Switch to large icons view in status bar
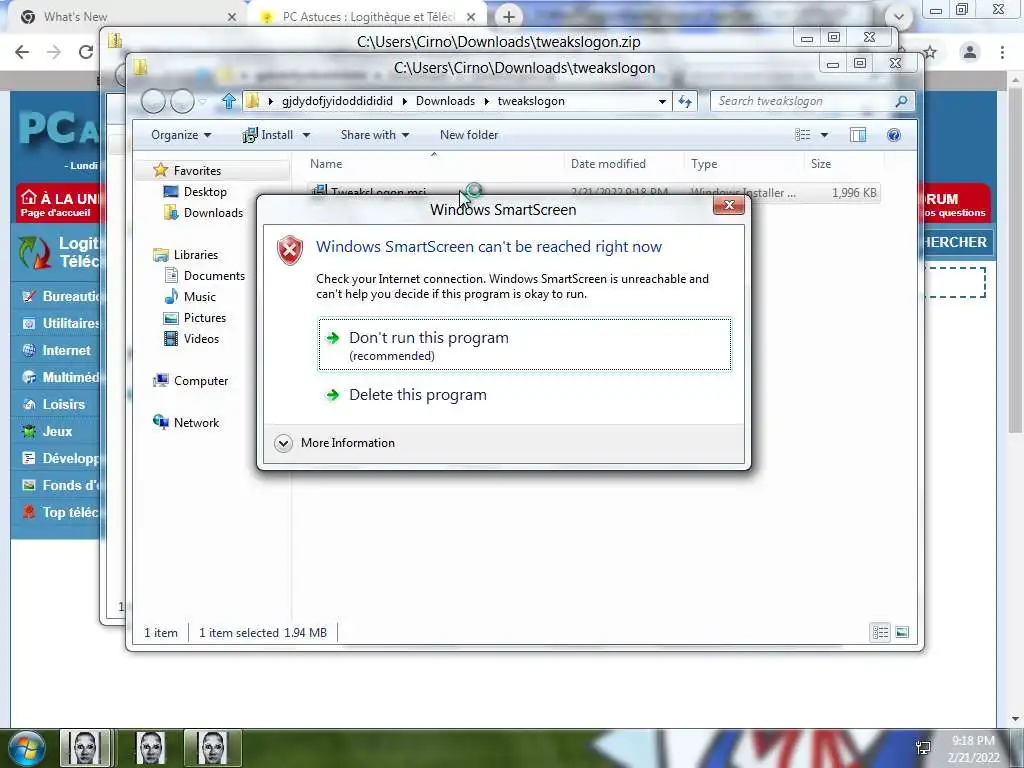Image resolution: width=1024 pixels, height=768 pixels. pyautogui.click(x=902, y=632)
